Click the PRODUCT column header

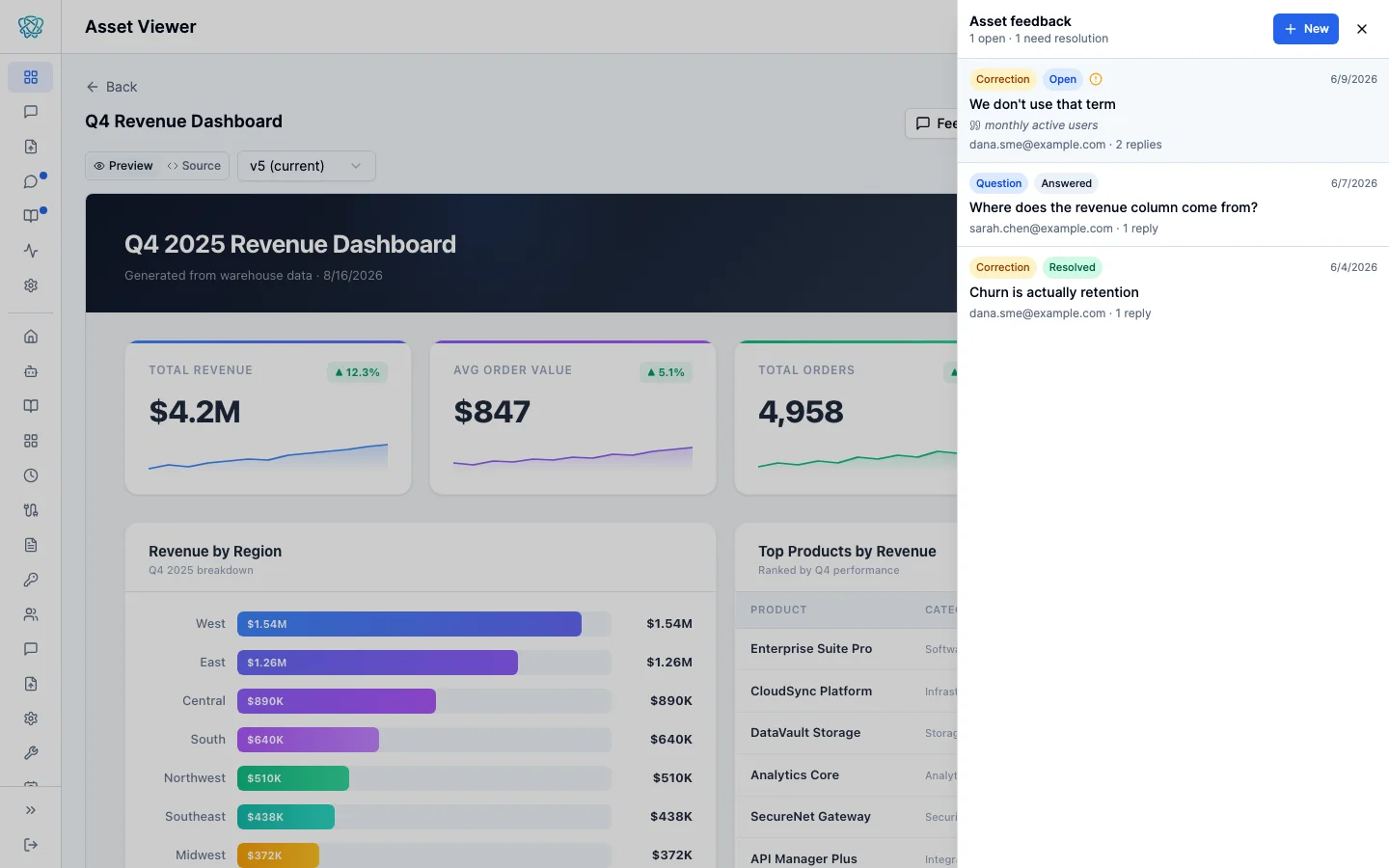[778, 610]
